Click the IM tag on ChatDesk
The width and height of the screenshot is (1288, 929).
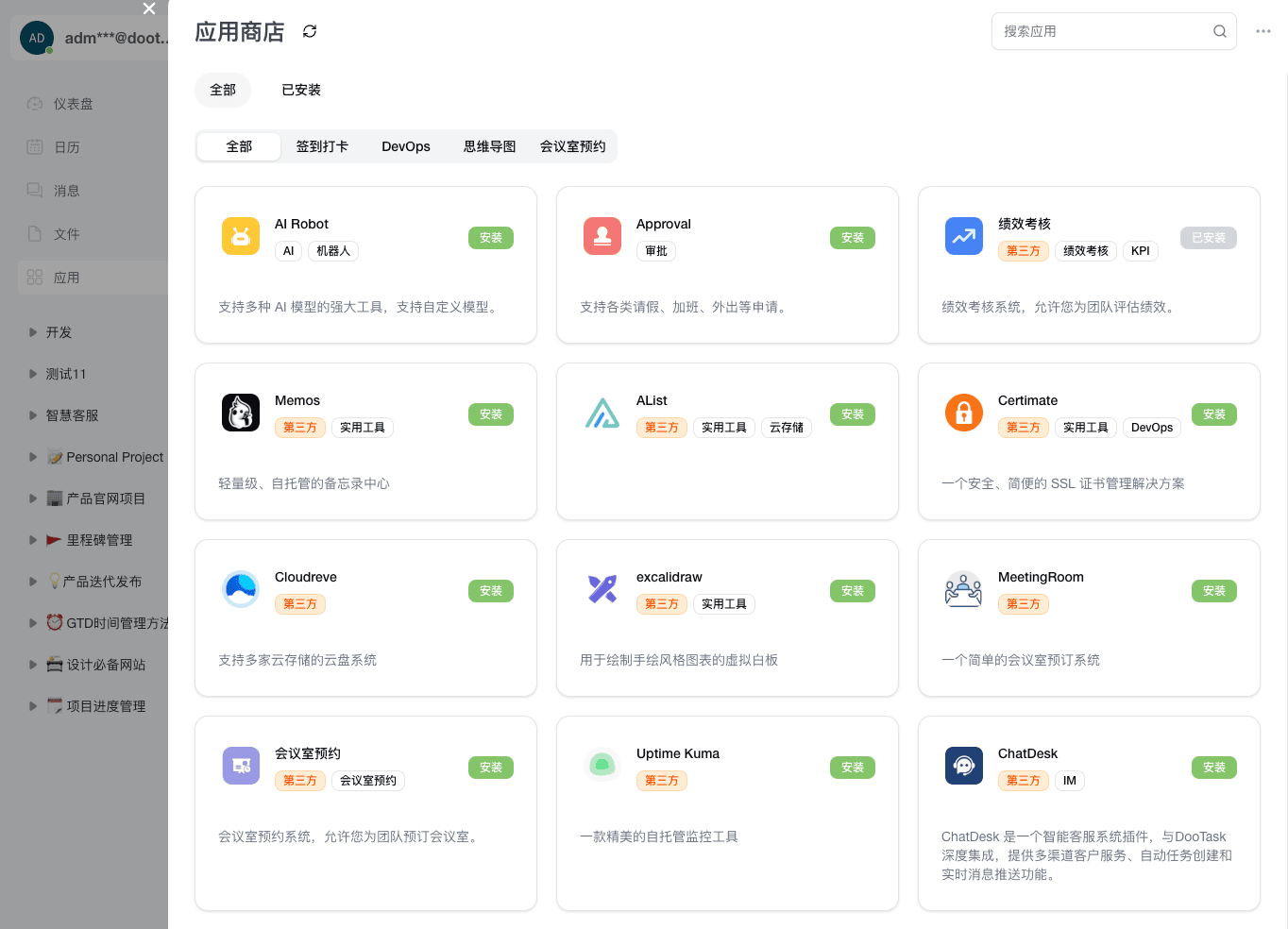click(x=1070, y=781)
